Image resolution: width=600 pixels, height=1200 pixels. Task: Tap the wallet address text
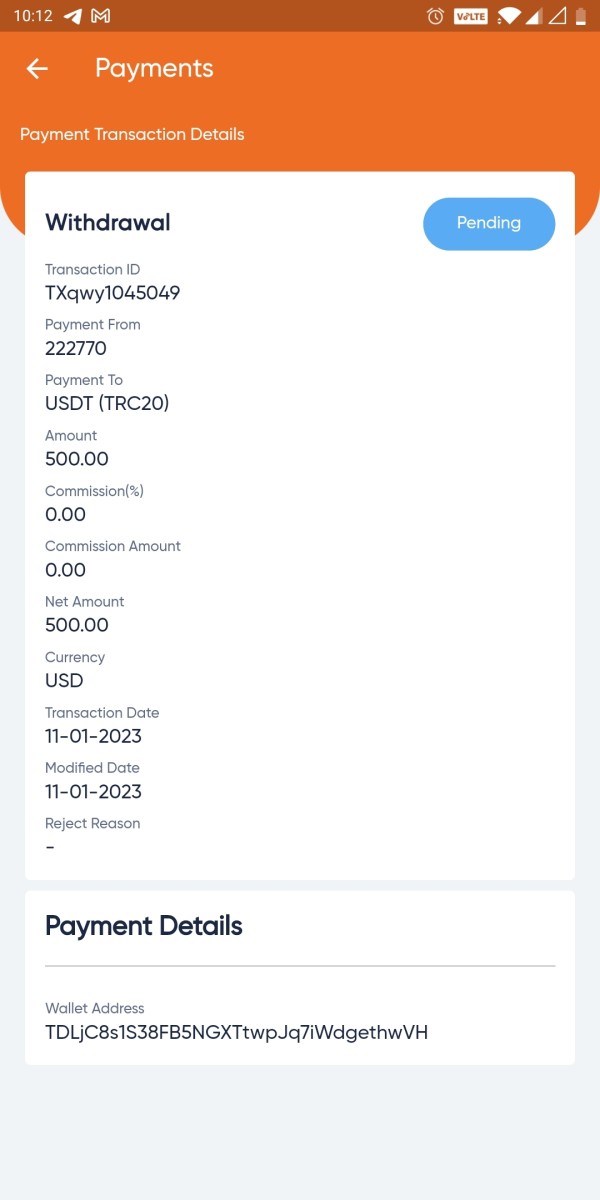pos(236,1032)
